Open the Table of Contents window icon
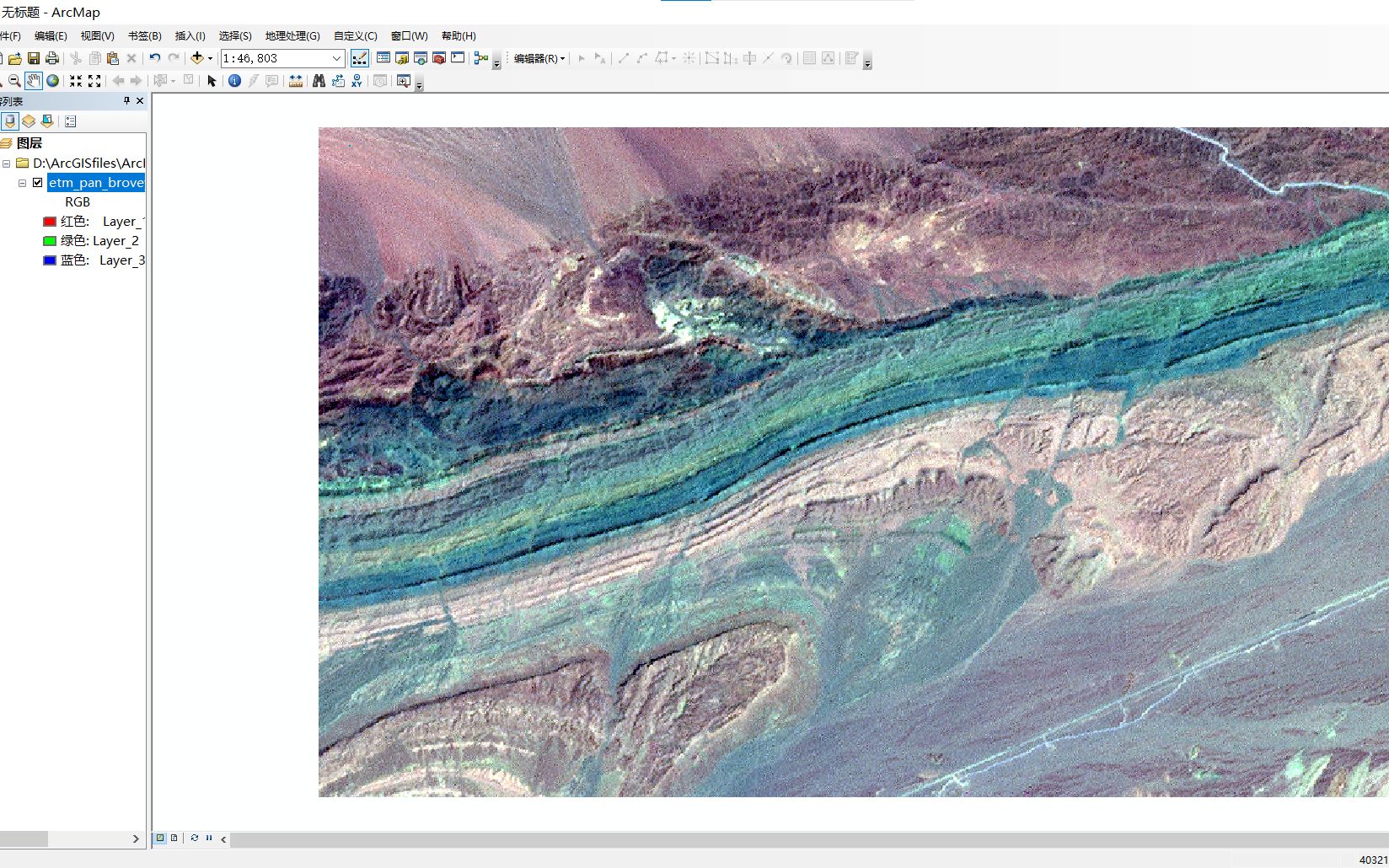 383,58
